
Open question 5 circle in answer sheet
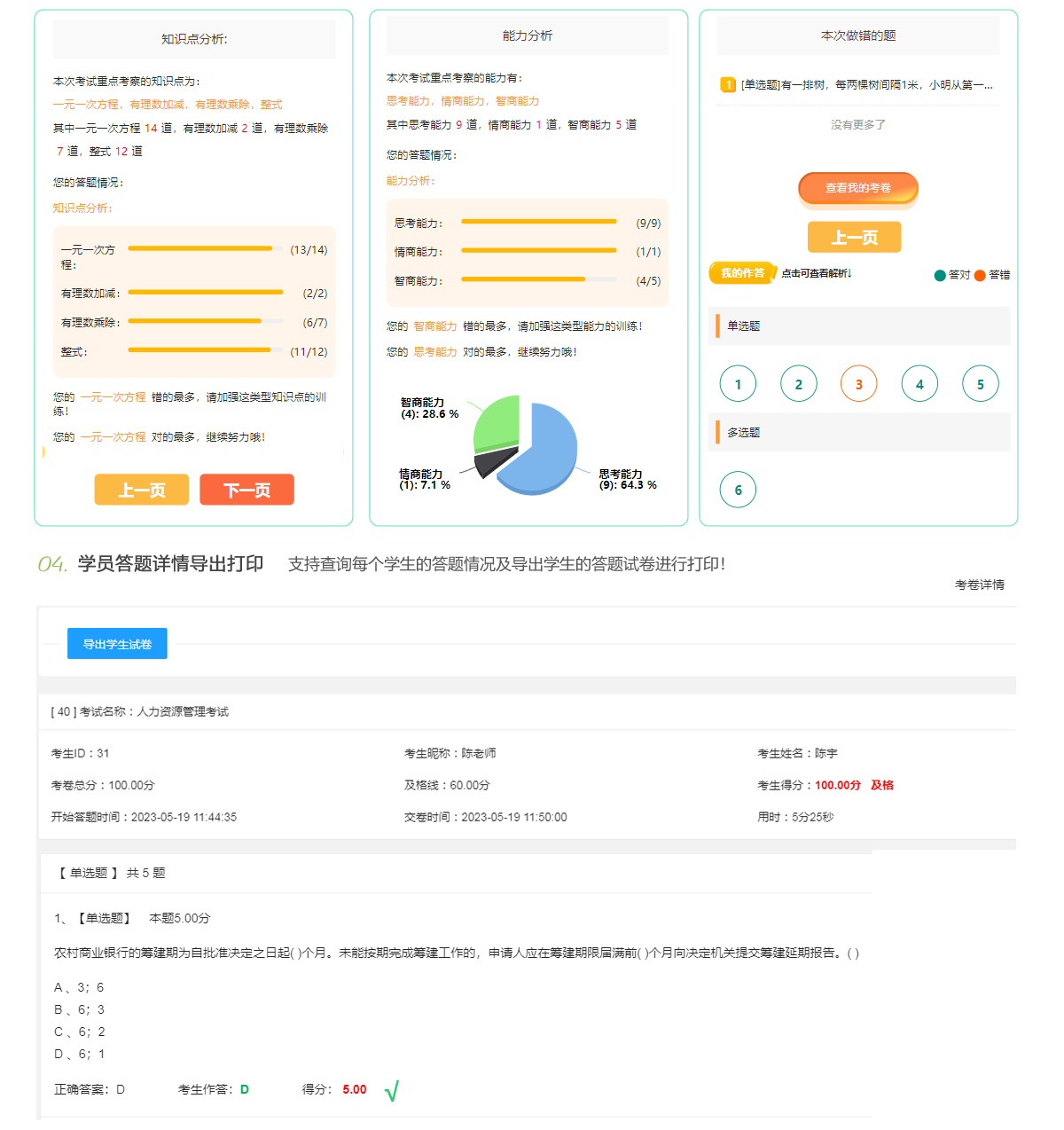click(980, 384)
